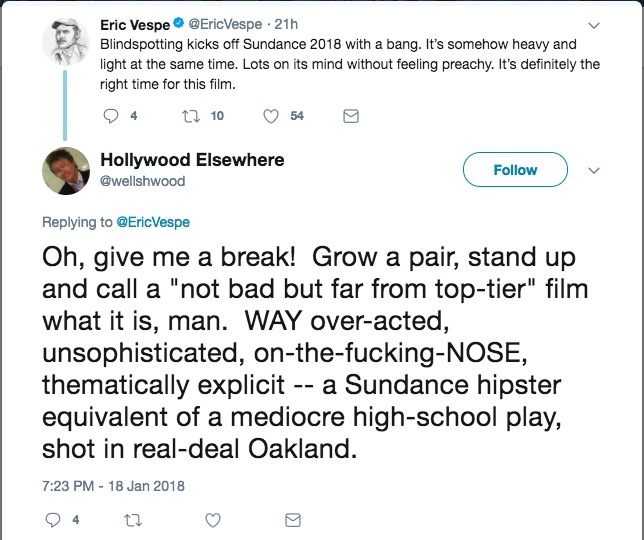Reply to Hollywood Elsewhere's tweet

pos(55,520)
